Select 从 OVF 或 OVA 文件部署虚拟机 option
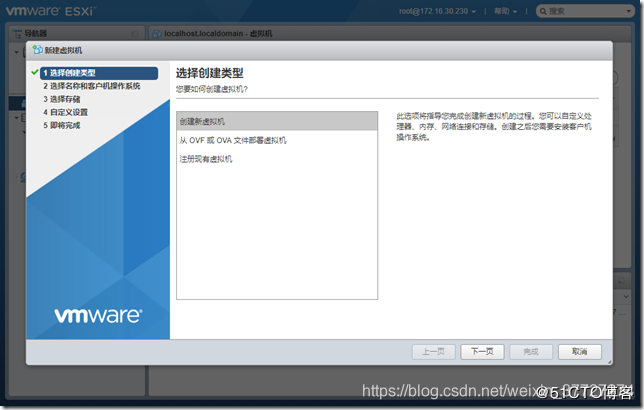The image size is (644, 410). (277, 141)
